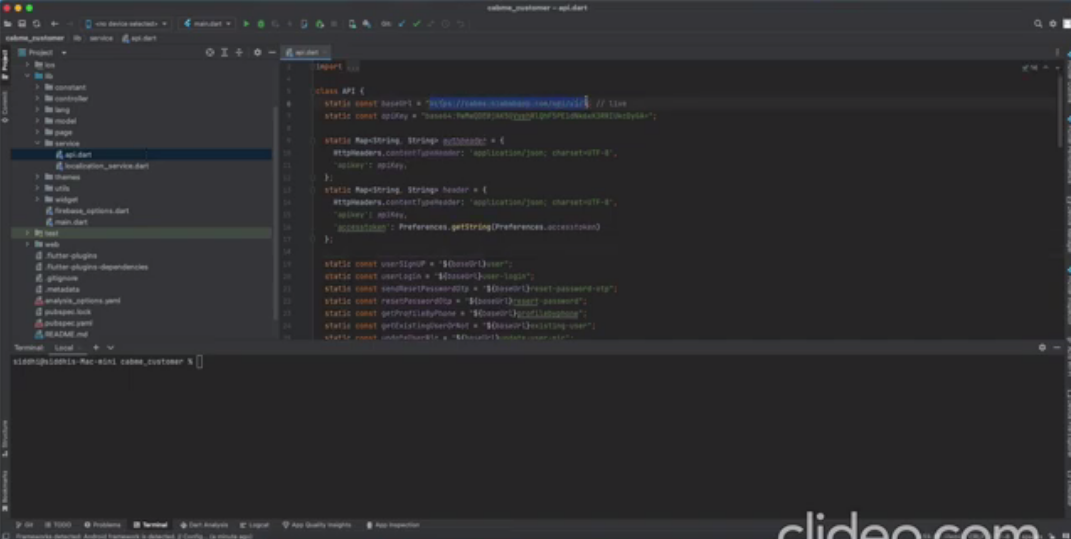Open the Logcat tool window

pos(254,525)
